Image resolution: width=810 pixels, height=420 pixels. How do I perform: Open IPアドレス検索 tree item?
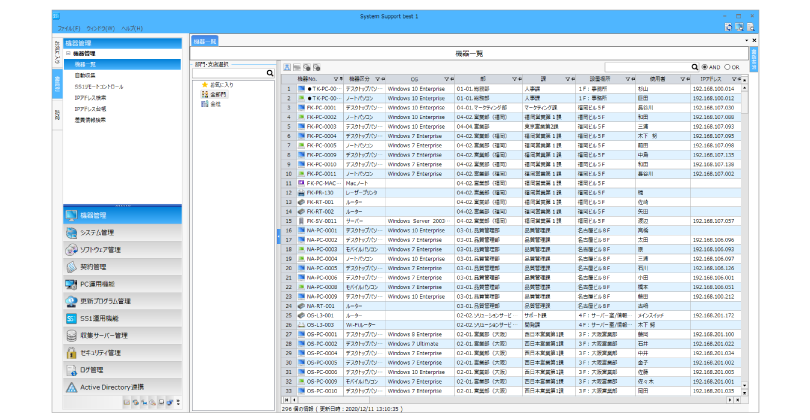click(90, 98)
